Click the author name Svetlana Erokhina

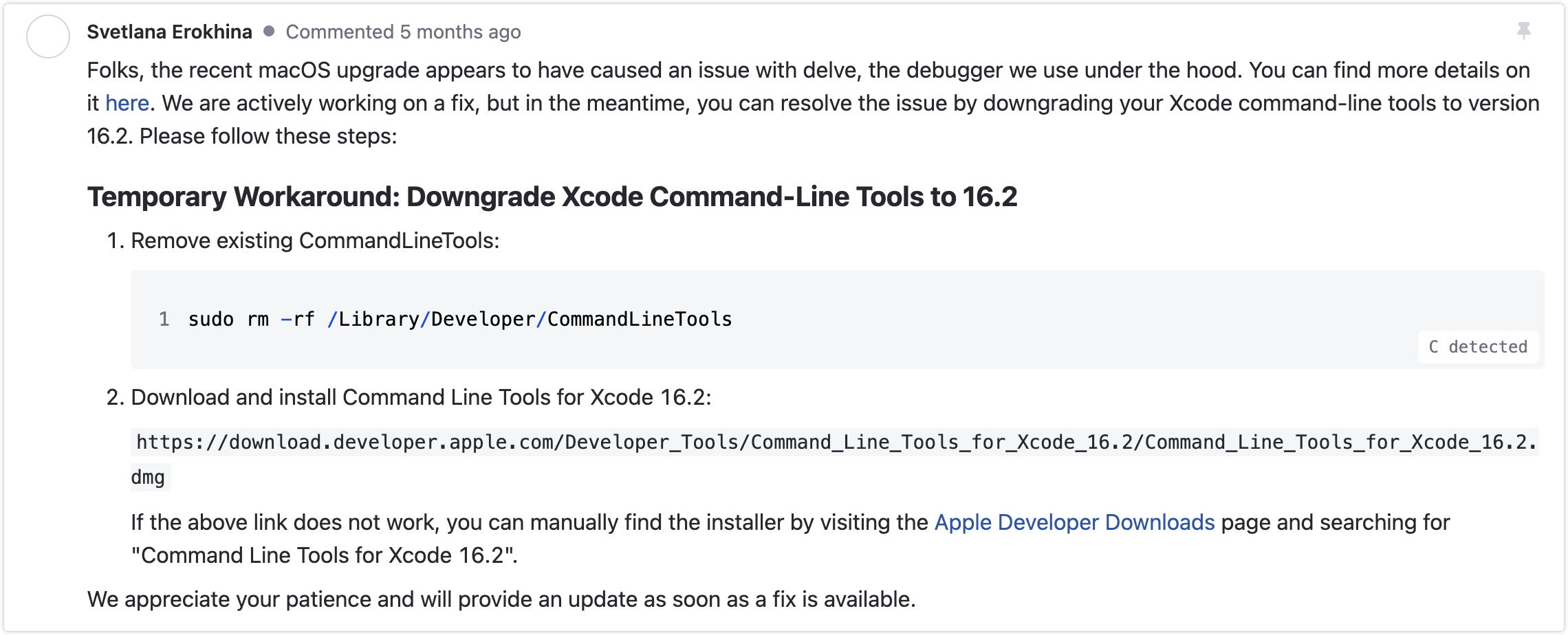coord(170,32)
